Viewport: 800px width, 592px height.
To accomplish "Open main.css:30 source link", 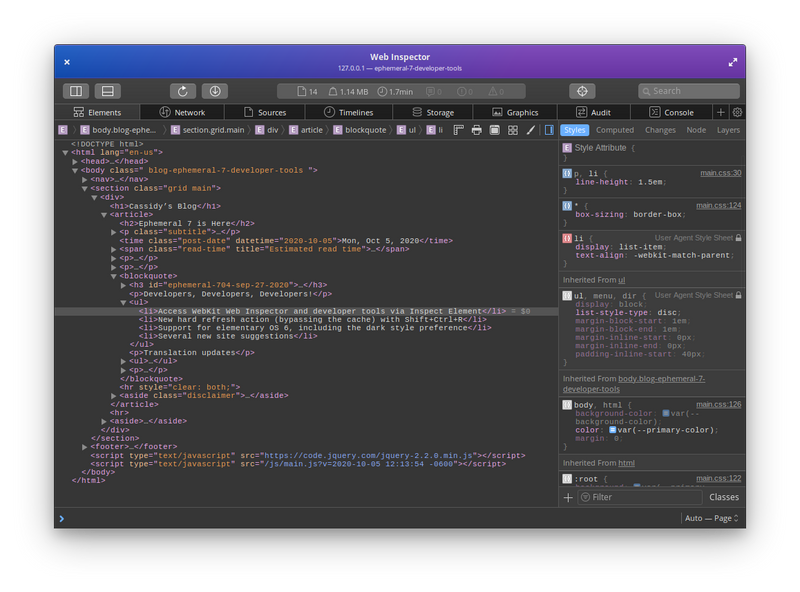I will [x=720, y=173].
